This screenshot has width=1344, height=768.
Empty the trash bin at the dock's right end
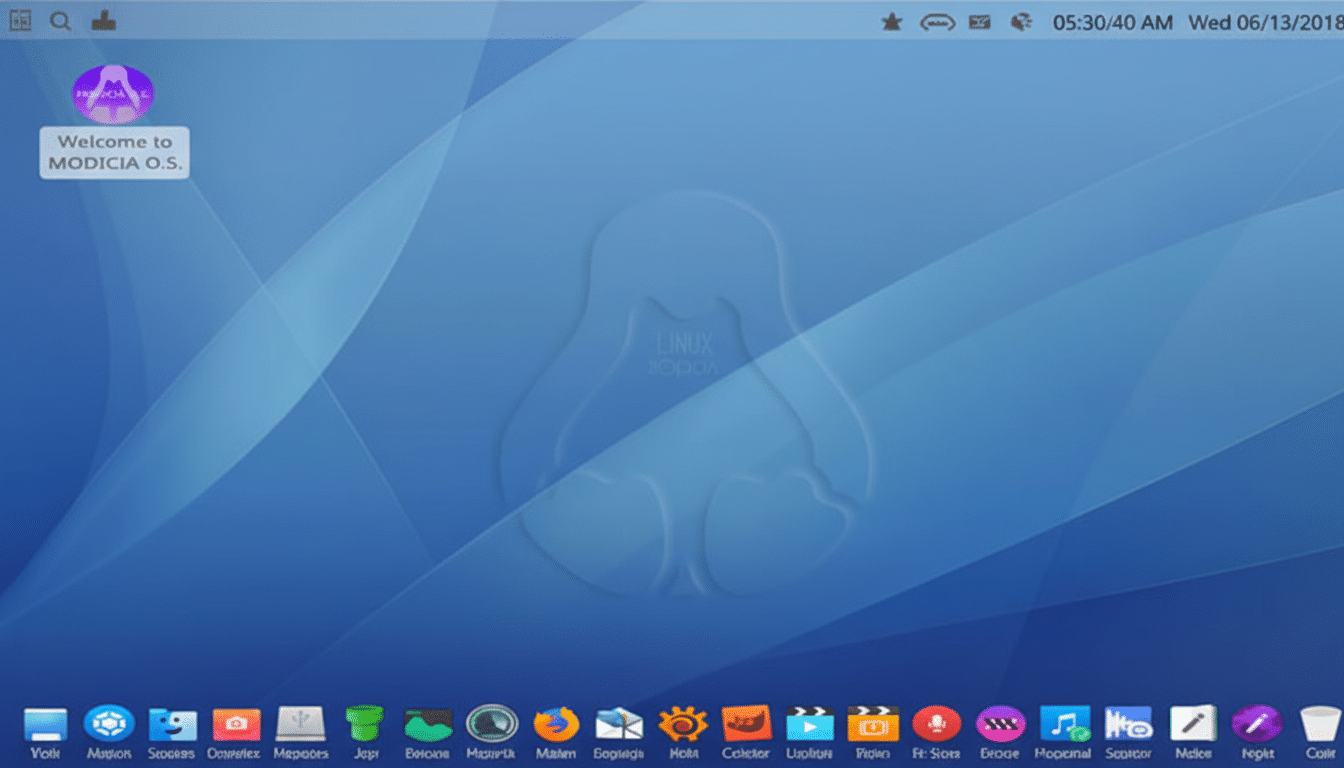pyautogui.click(x=1318, y=722)
